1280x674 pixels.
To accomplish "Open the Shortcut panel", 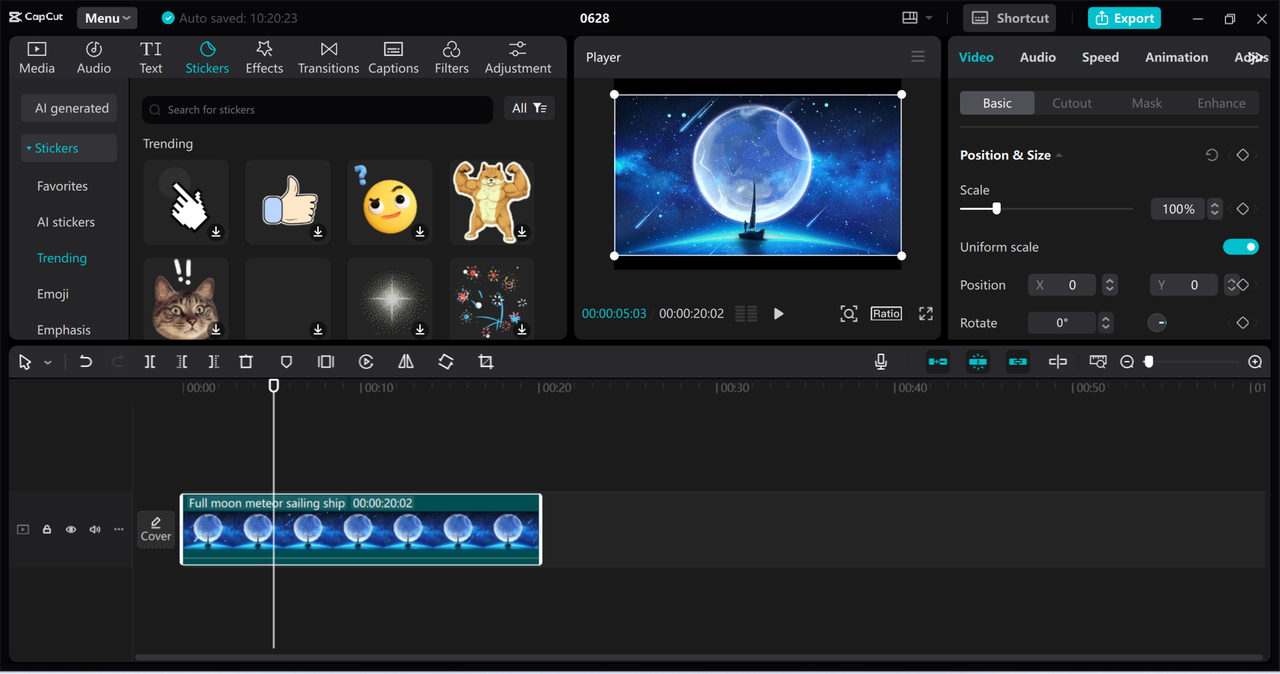I will pos(1010,18).
